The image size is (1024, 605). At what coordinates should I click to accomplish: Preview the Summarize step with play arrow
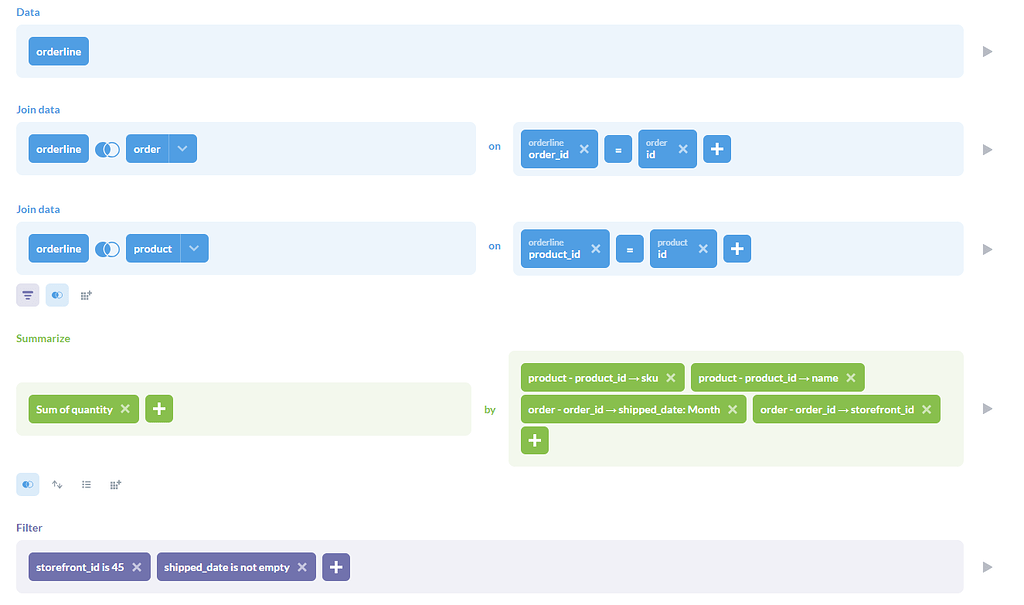pos(987,408)
